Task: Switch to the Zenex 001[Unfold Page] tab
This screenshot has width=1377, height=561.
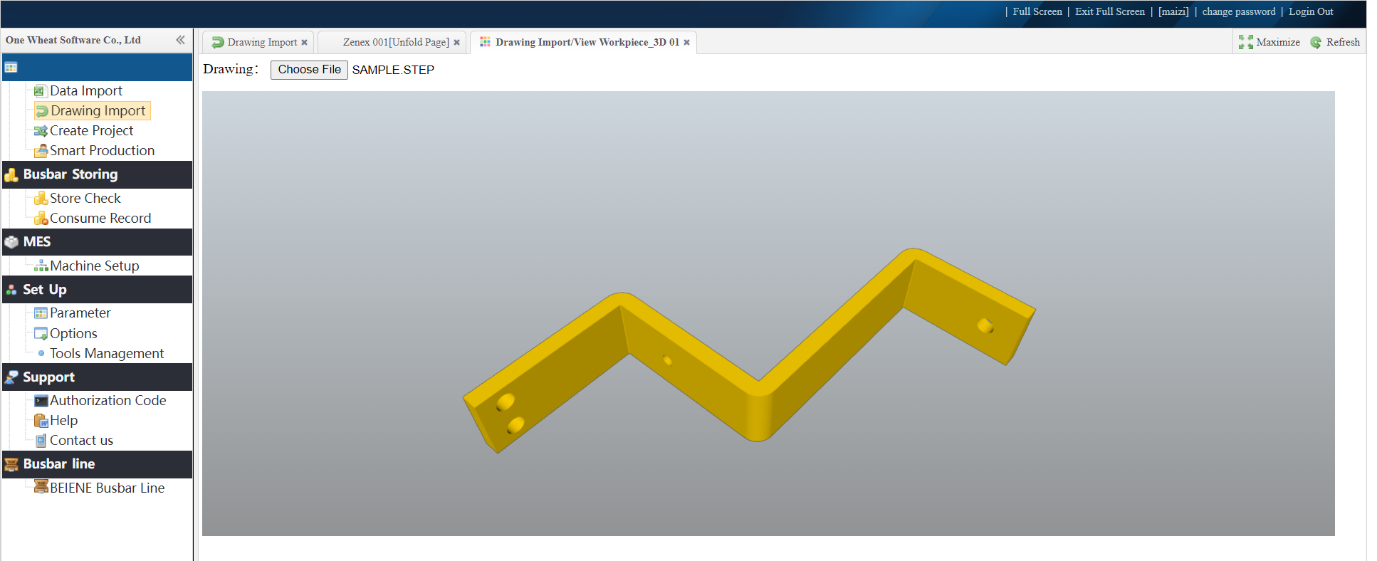Action: (x=395, y=42)
